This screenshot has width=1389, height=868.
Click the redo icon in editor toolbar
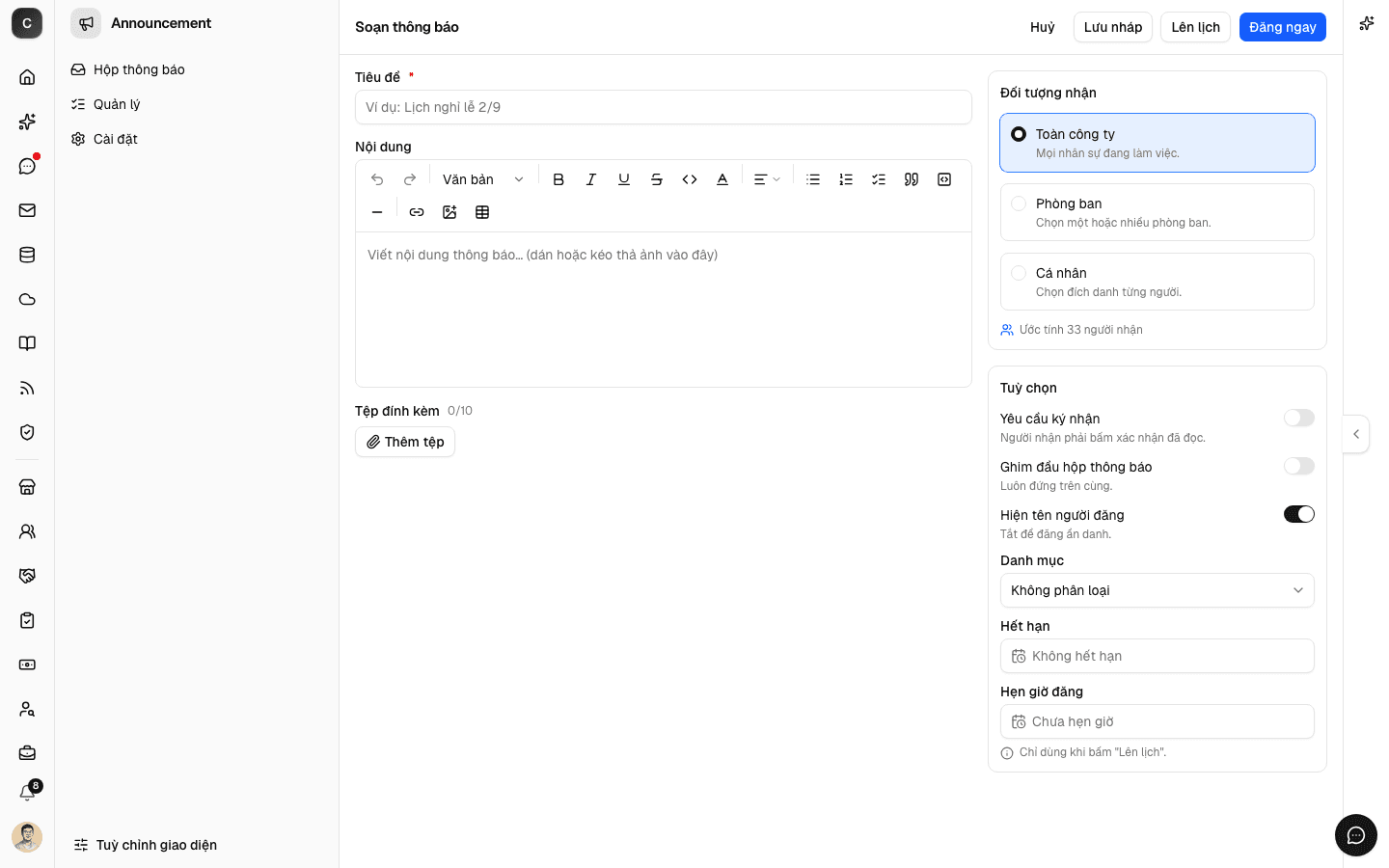click(x=410, y=179)
